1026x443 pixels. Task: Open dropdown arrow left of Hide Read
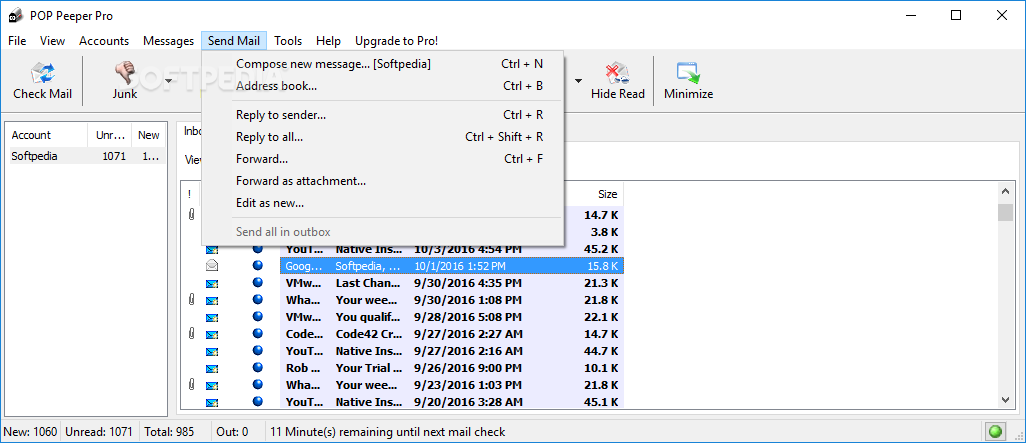click(x=578, y=81)
